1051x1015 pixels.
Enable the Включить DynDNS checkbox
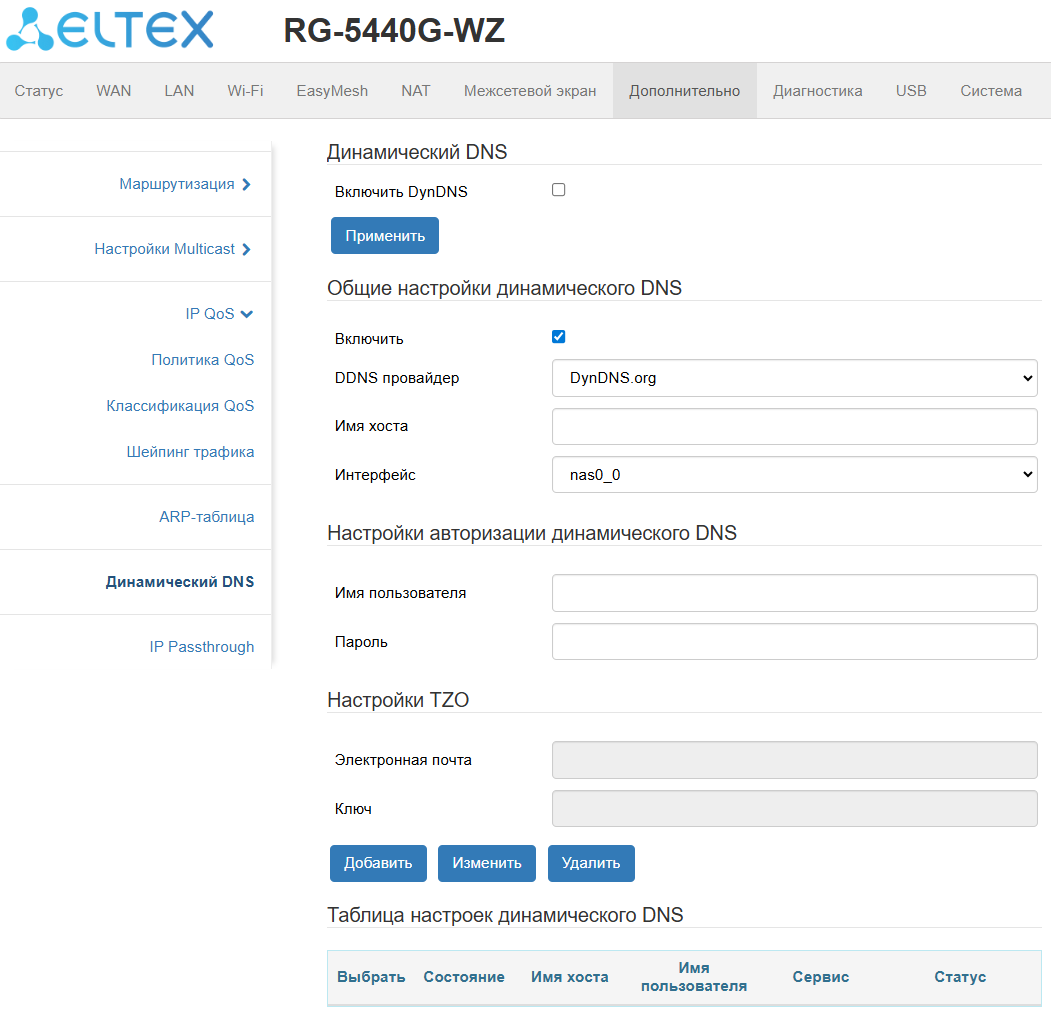click(558, 190)
